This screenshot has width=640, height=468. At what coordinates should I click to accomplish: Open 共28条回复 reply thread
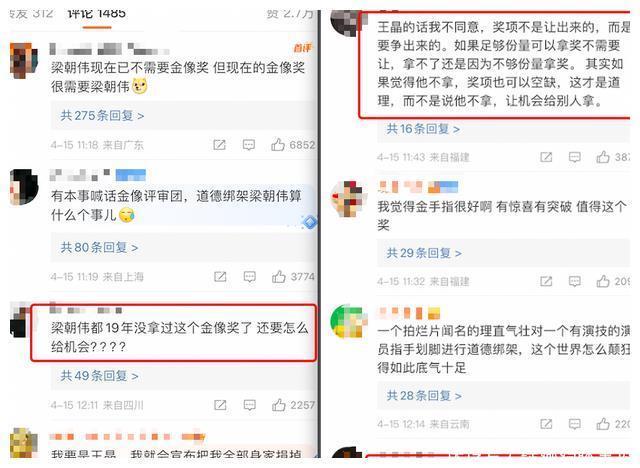click(x=424, y=395)
